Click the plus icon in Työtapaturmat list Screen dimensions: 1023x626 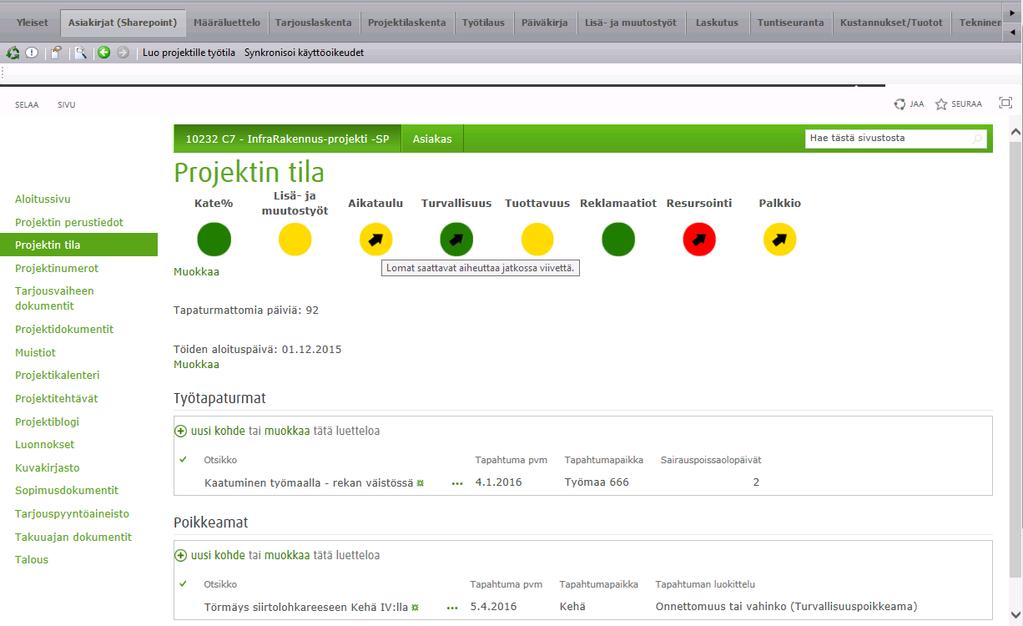pyautogui.click(x=181, y=431)
